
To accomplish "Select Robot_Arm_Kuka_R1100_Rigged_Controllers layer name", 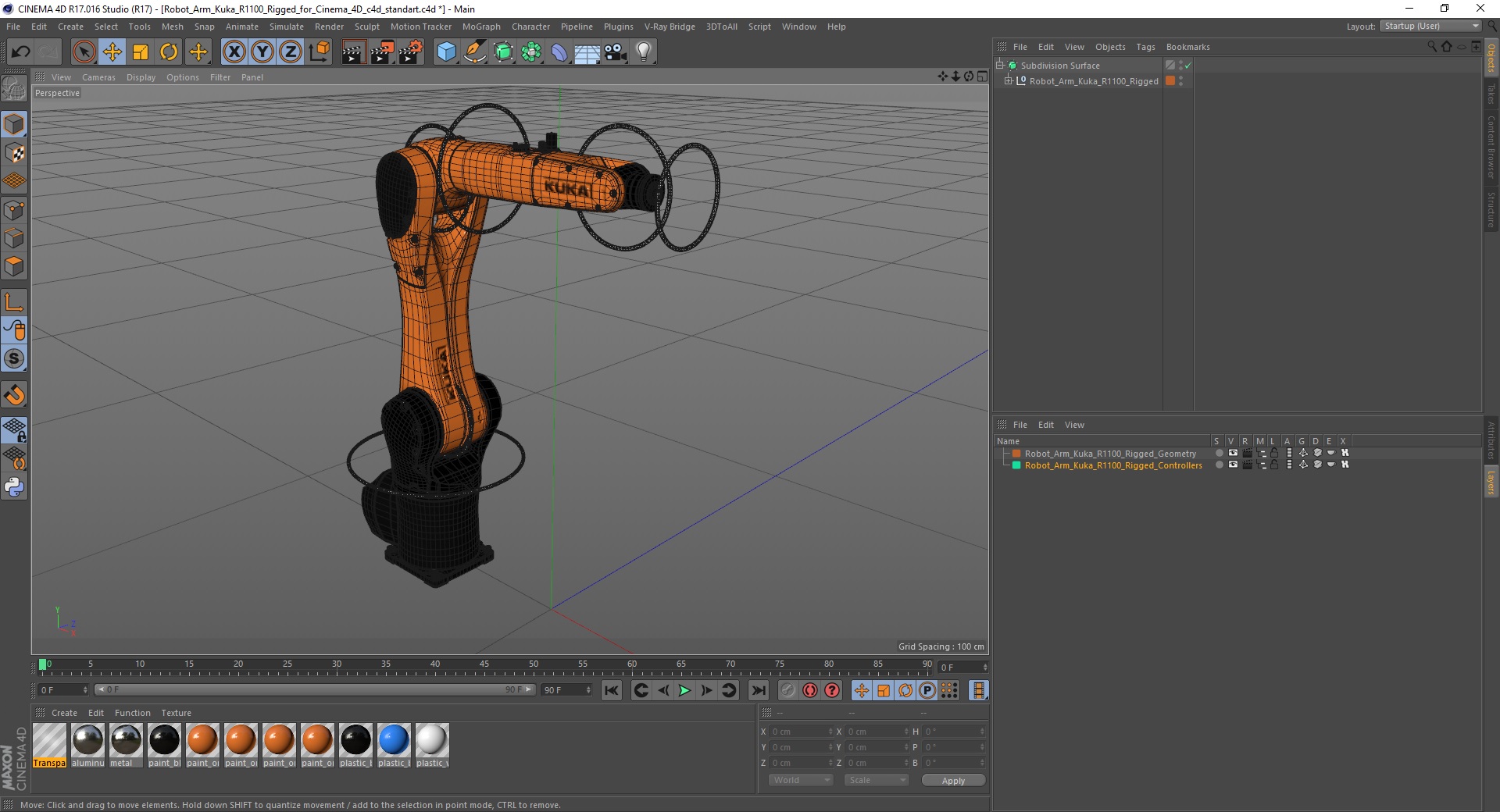I will pos(1113,465).
